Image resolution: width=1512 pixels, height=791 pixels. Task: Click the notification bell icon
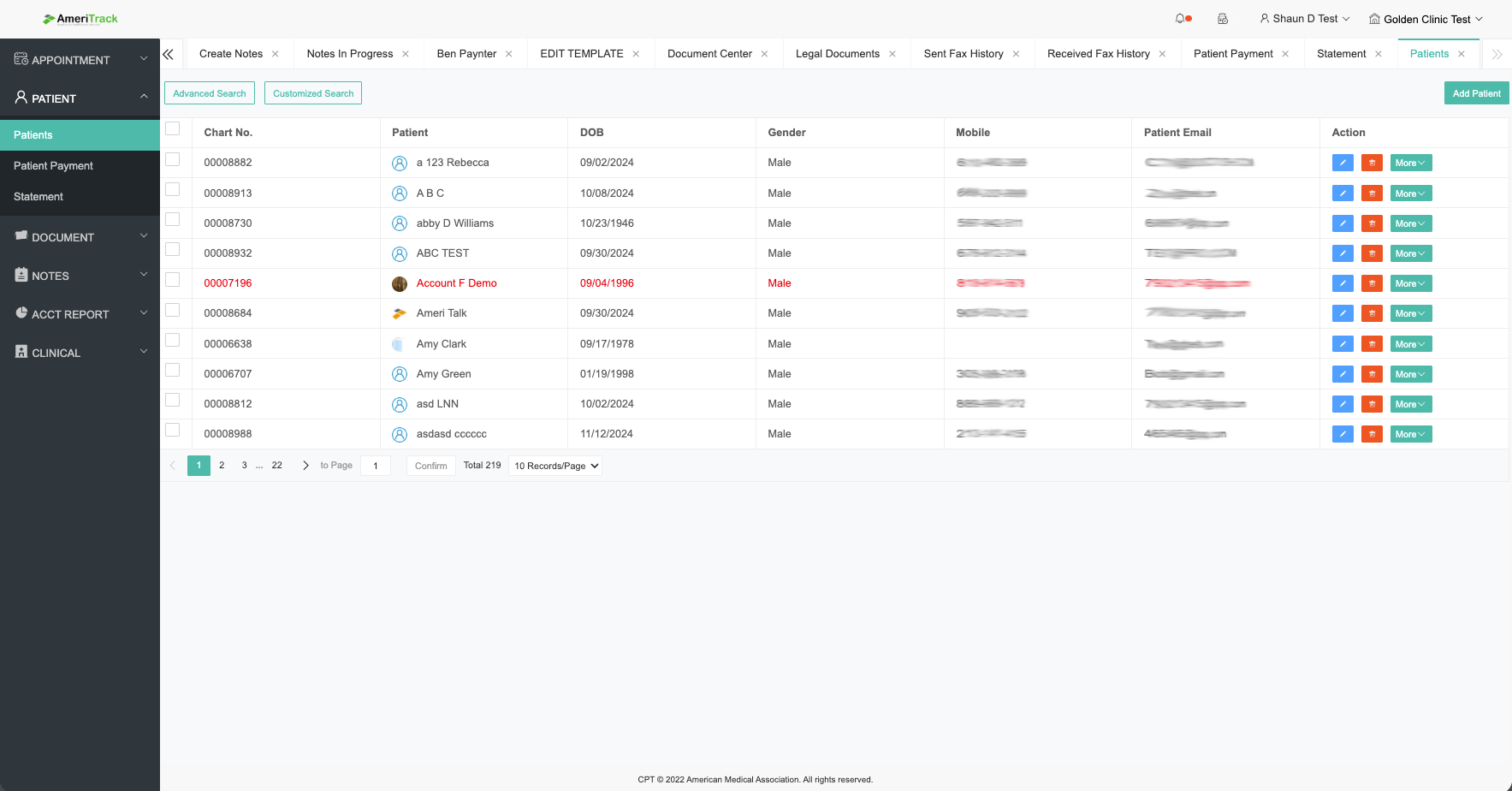(1182, 19)
